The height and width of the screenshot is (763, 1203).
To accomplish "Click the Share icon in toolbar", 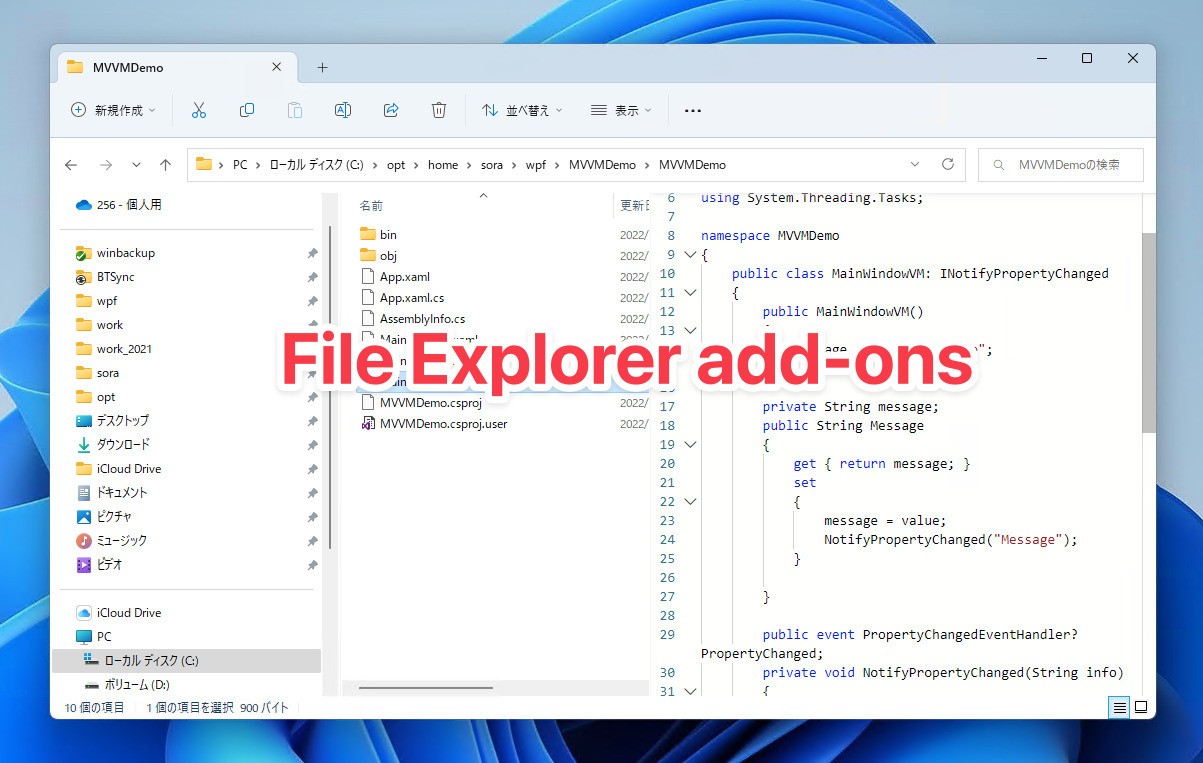I will tap(391, 110).
